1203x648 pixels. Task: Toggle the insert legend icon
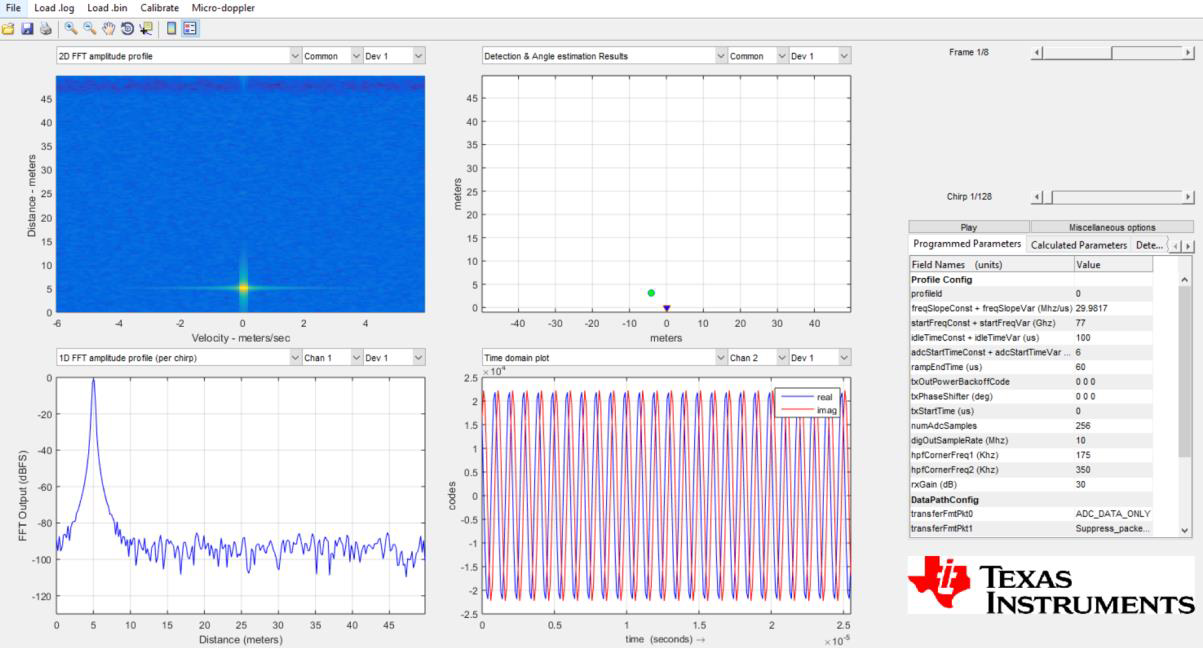coord(190,29)
